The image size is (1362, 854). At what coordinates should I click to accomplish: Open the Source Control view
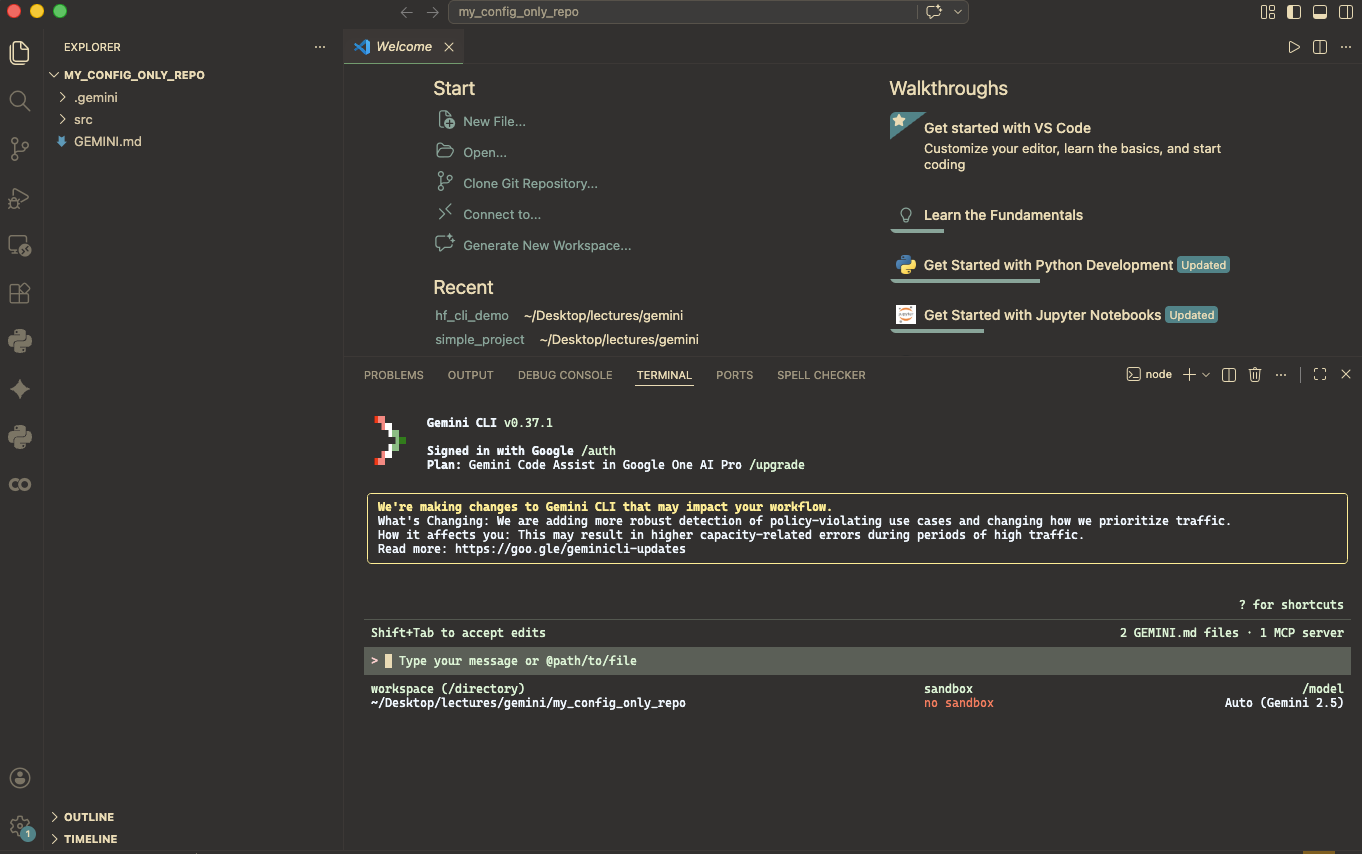point(20,149)
